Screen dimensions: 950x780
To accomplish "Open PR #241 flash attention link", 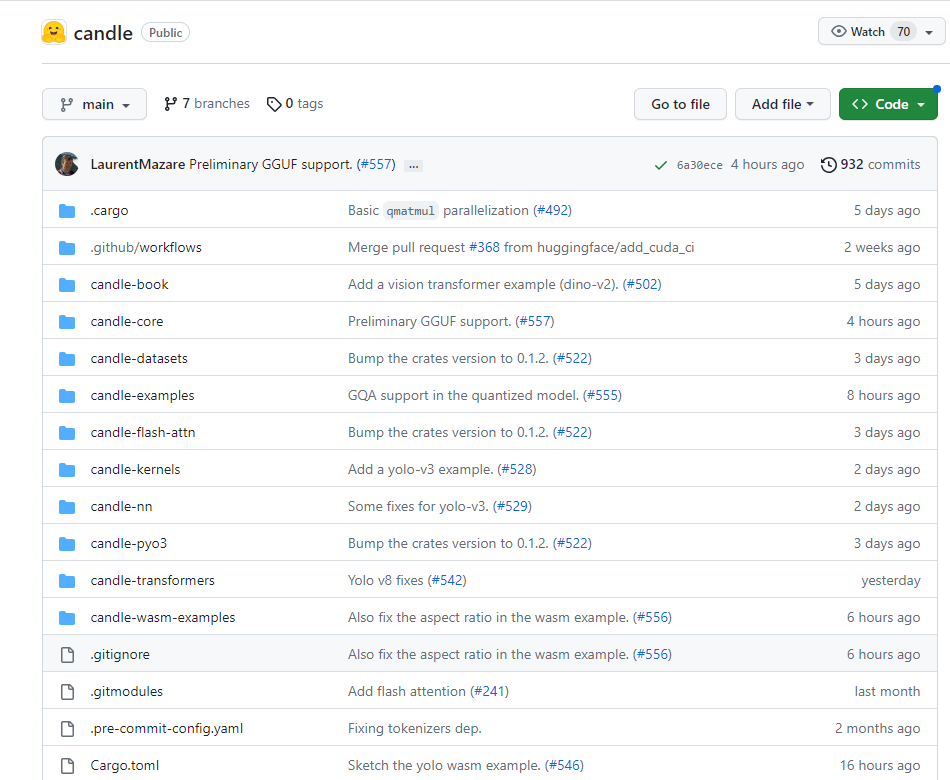I will (x=490, y=691).
